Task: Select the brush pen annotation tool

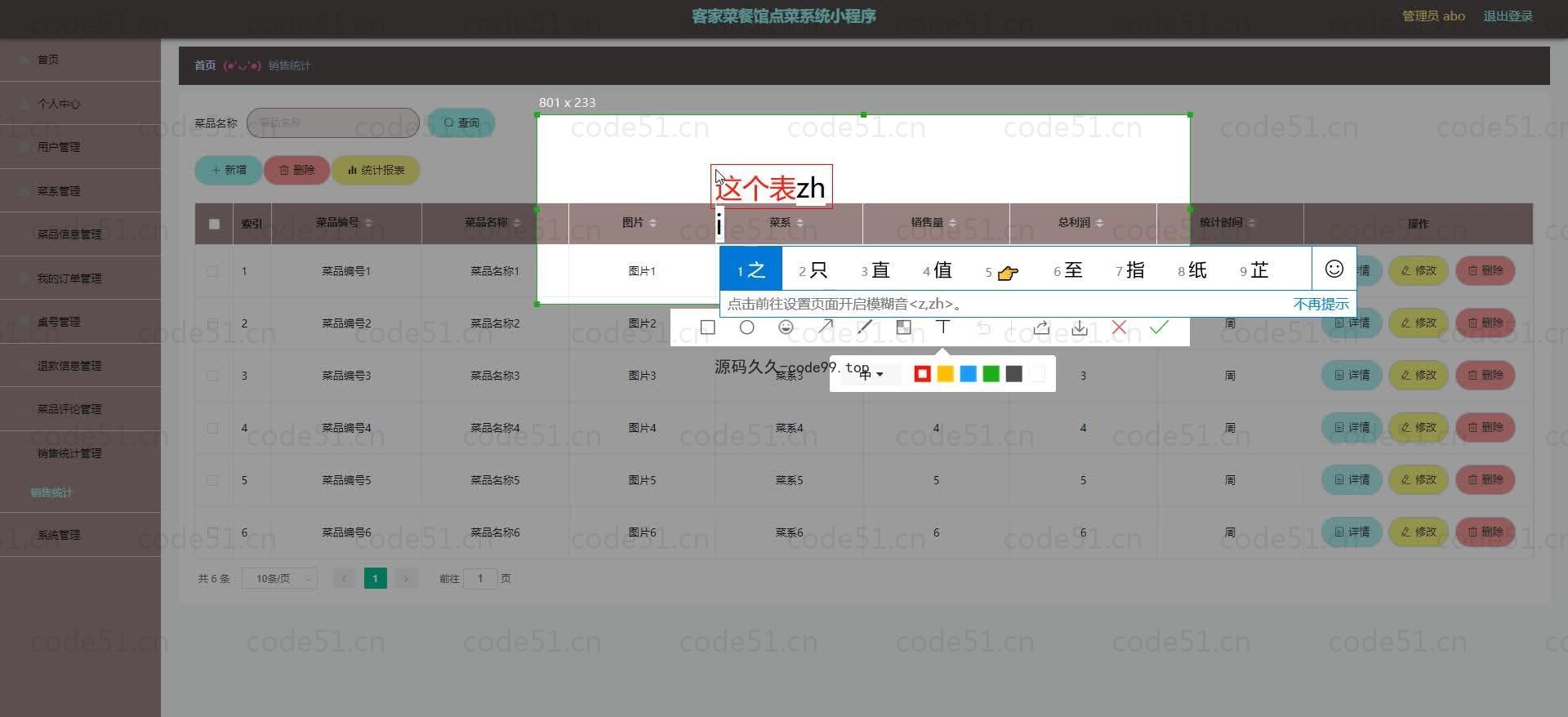Action: 864,327
